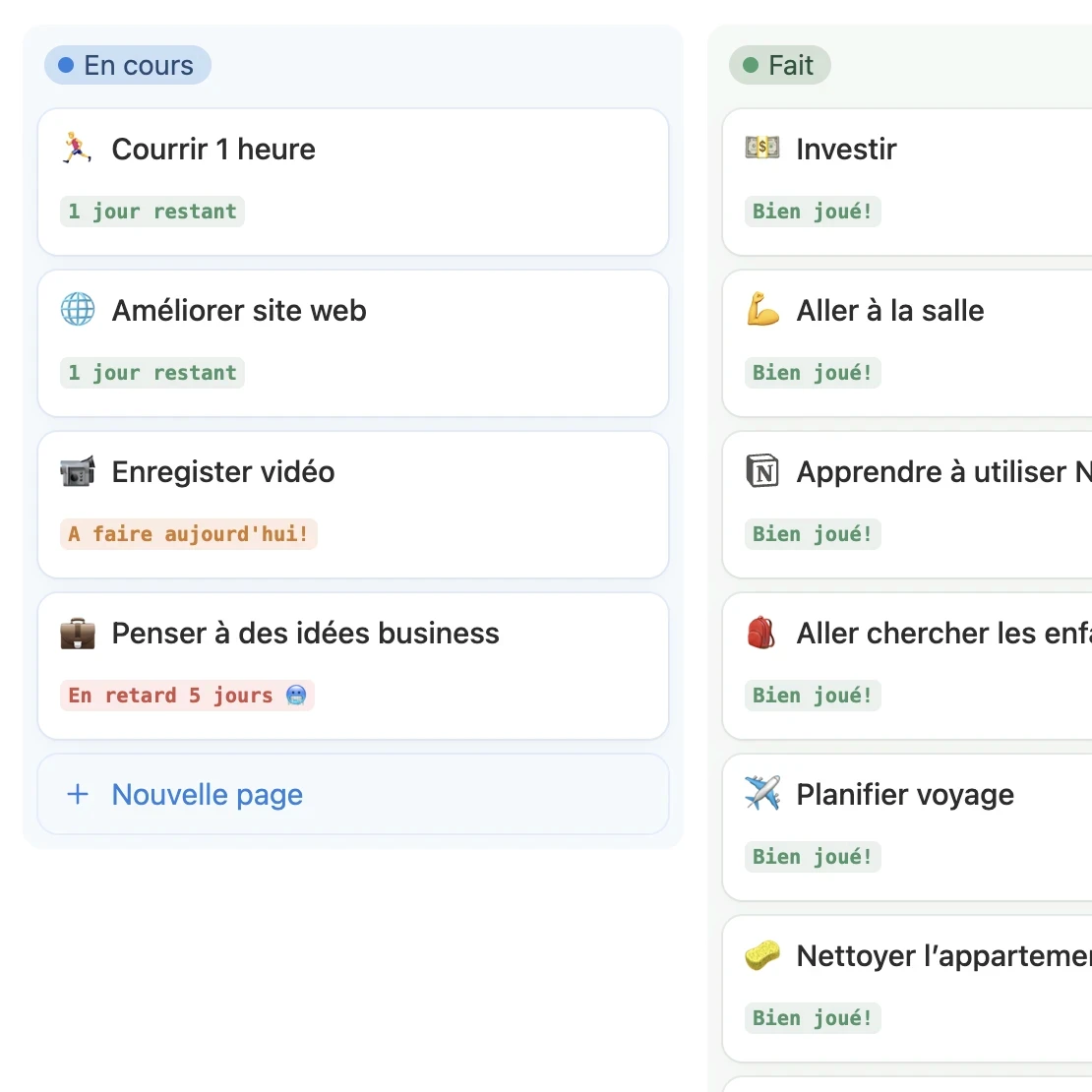
Task: Click the En retard 5 jours tag
Action: [187, 695]
